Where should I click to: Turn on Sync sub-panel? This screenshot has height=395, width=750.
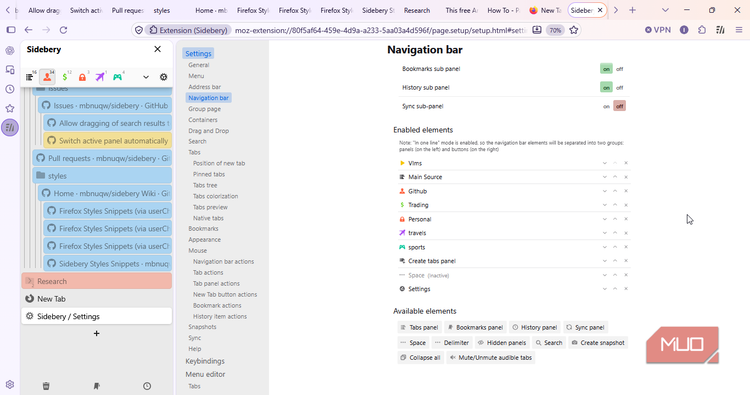[x=606, y=106]
